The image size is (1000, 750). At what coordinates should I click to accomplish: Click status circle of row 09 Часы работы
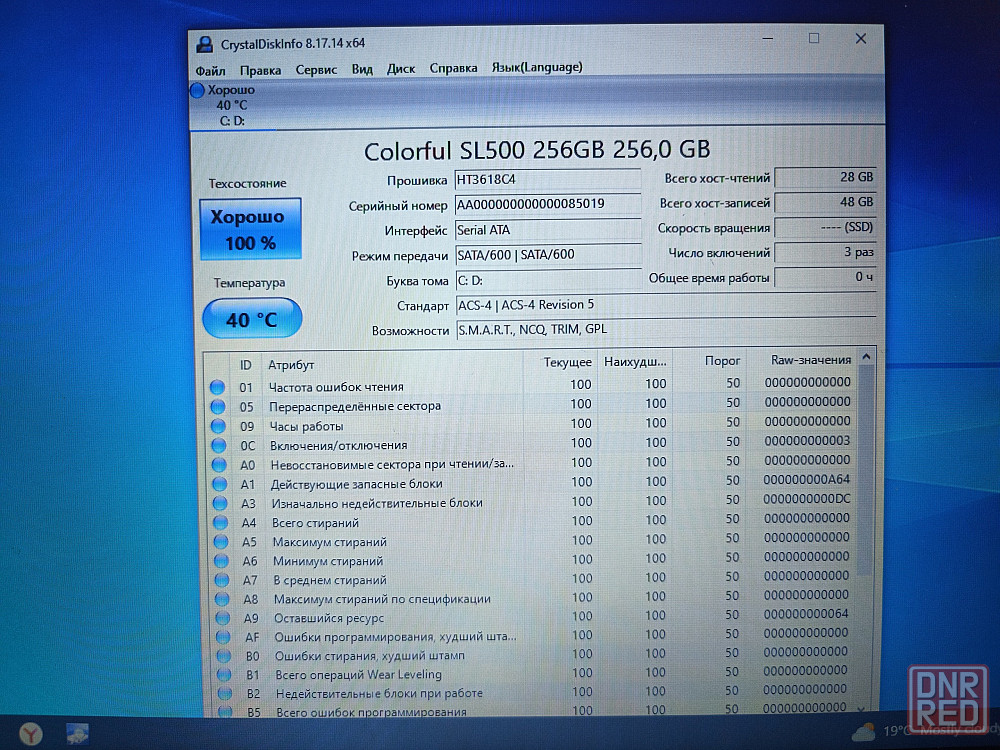point(219,425)
